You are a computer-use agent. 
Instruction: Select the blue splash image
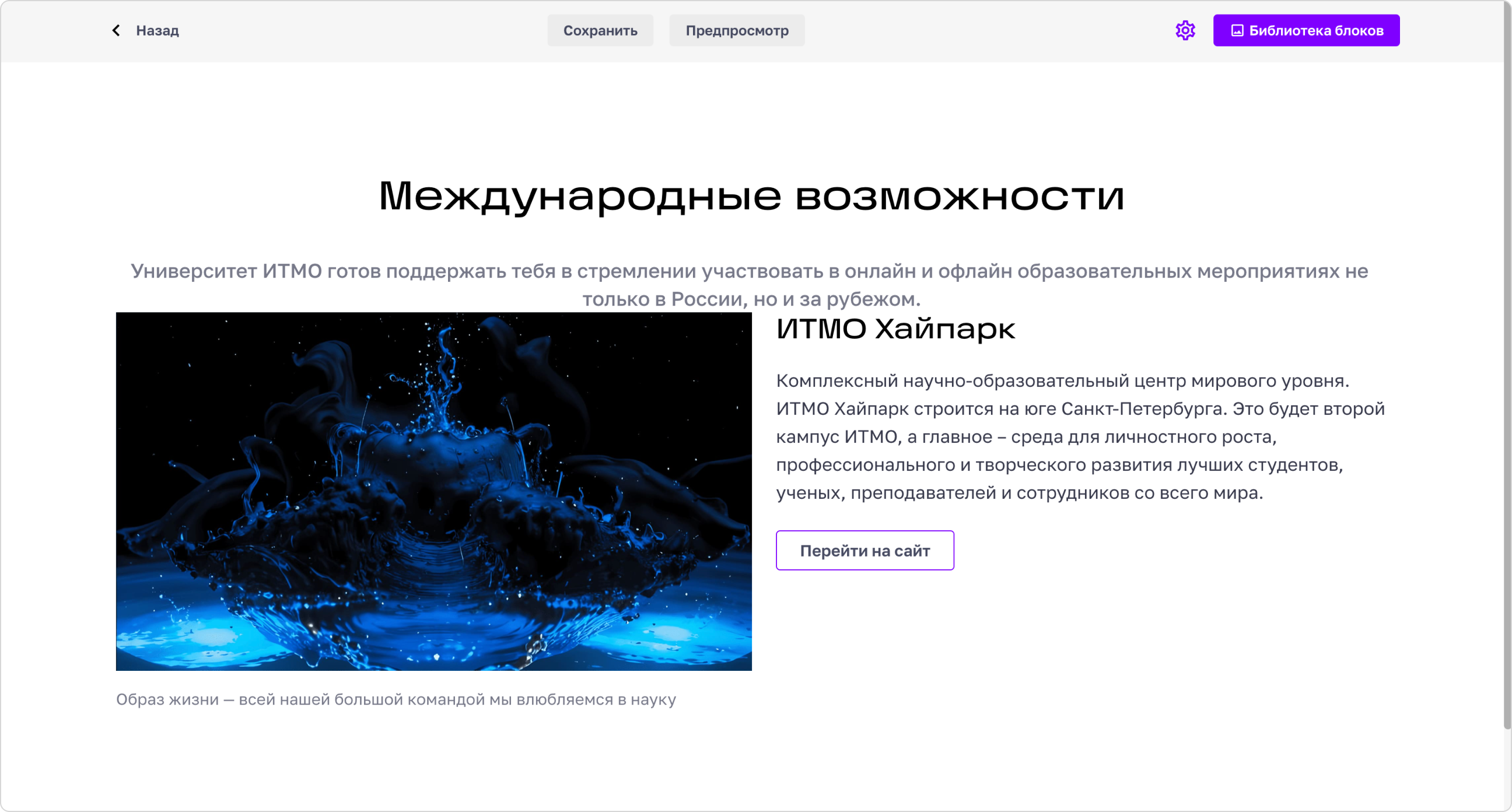(x=434, y=491)
